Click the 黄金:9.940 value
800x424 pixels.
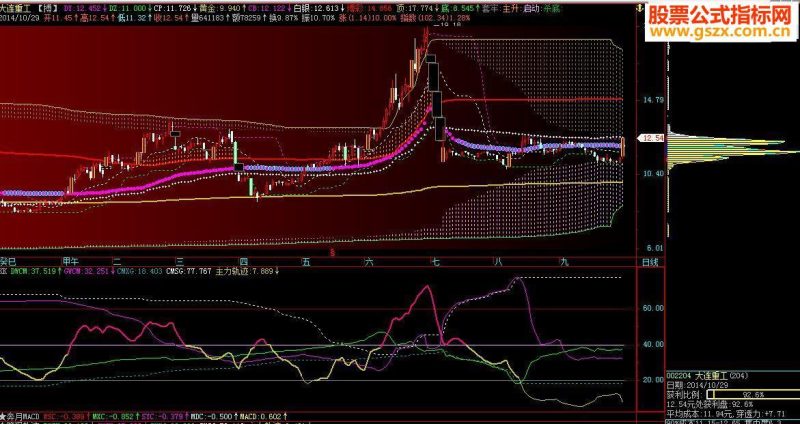pos(218,8)
